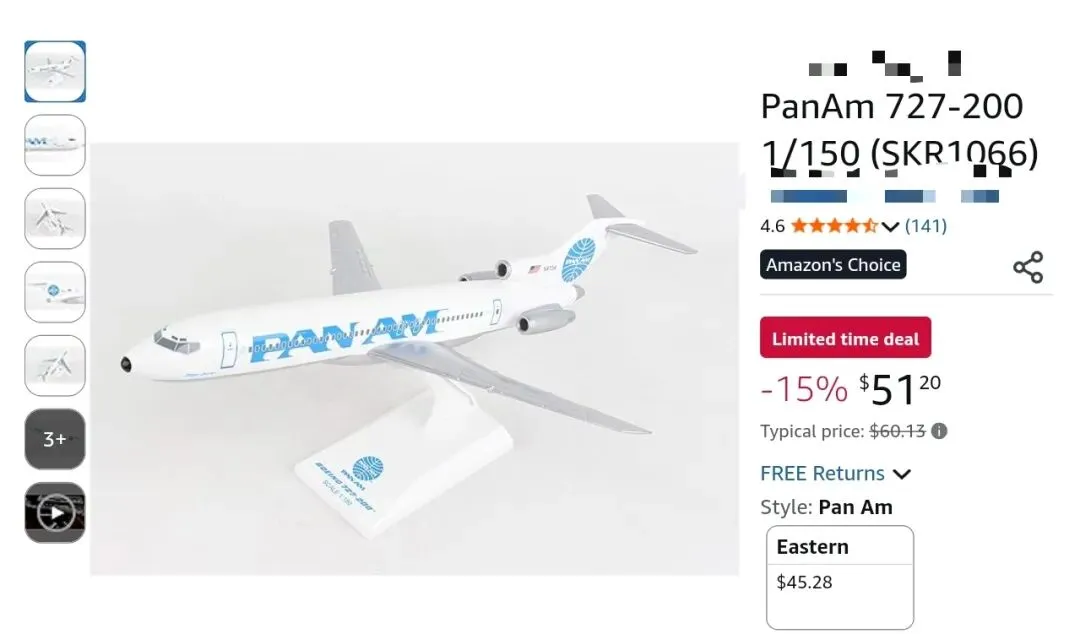Expand the rating breakdown chevron
Screen dimensions: 1080x634
891,226
